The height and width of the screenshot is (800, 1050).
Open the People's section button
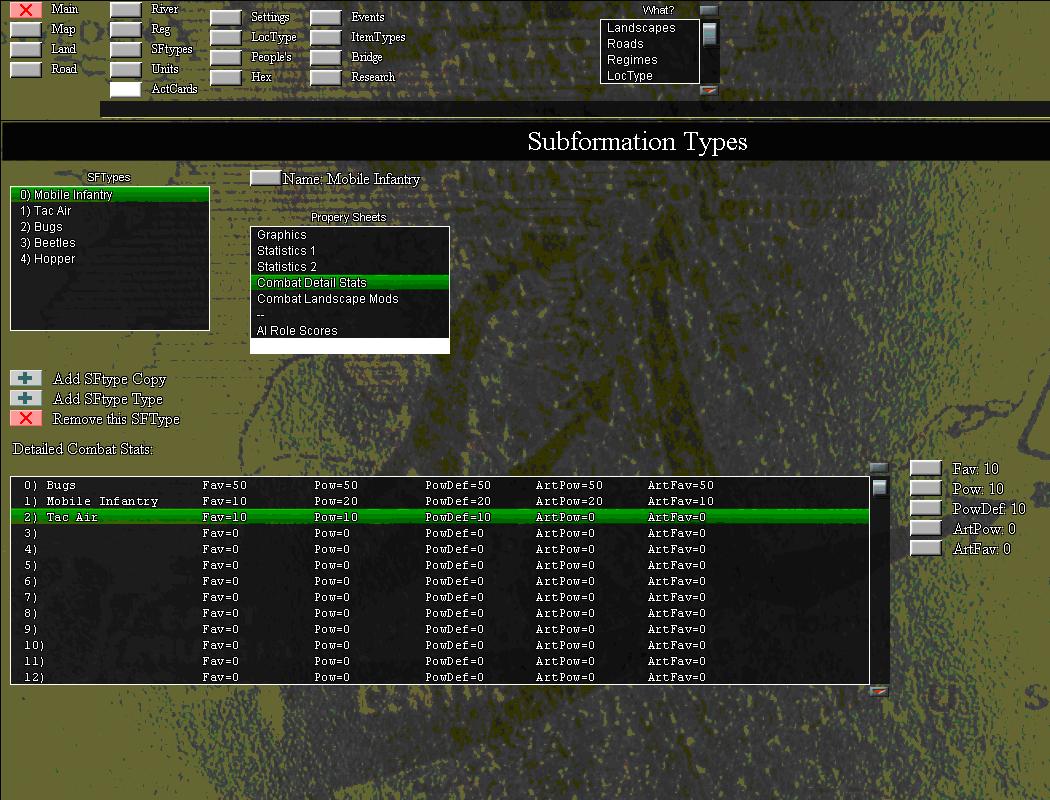pyautogui.click(x=226, y=58)
